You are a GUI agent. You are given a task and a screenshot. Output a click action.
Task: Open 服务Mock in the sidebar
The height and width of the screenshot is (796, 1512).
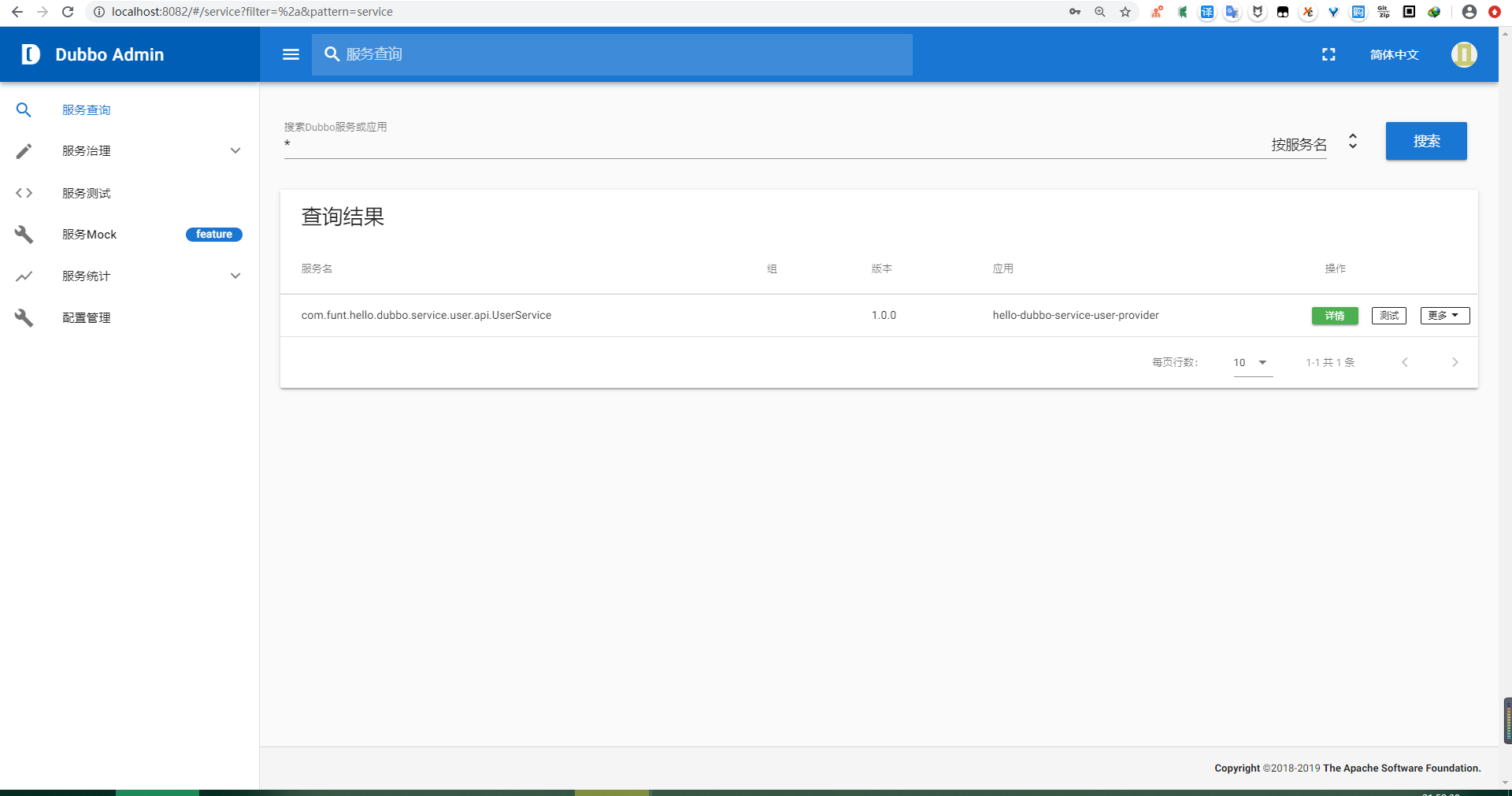click(90, 235)
